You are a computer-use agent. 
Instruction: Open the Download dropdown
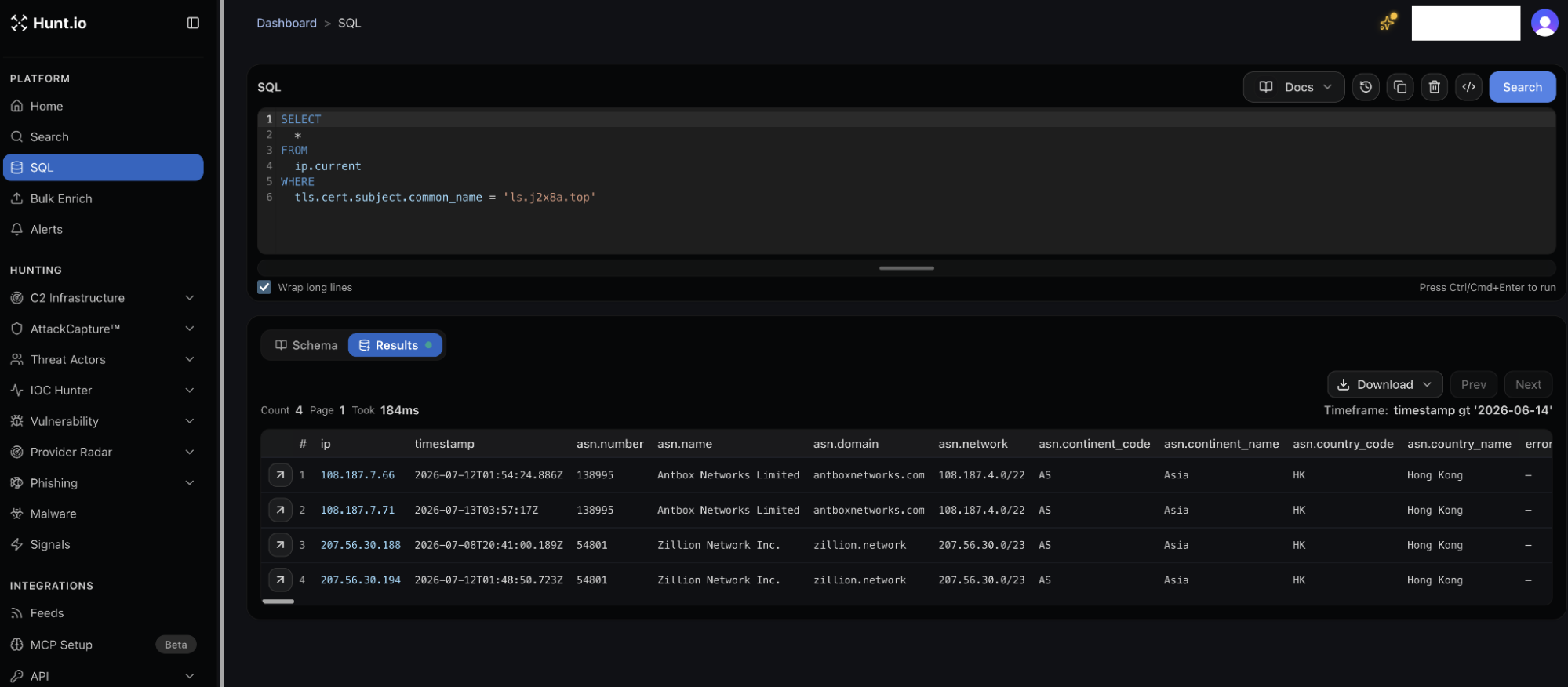pos(1385,384)
